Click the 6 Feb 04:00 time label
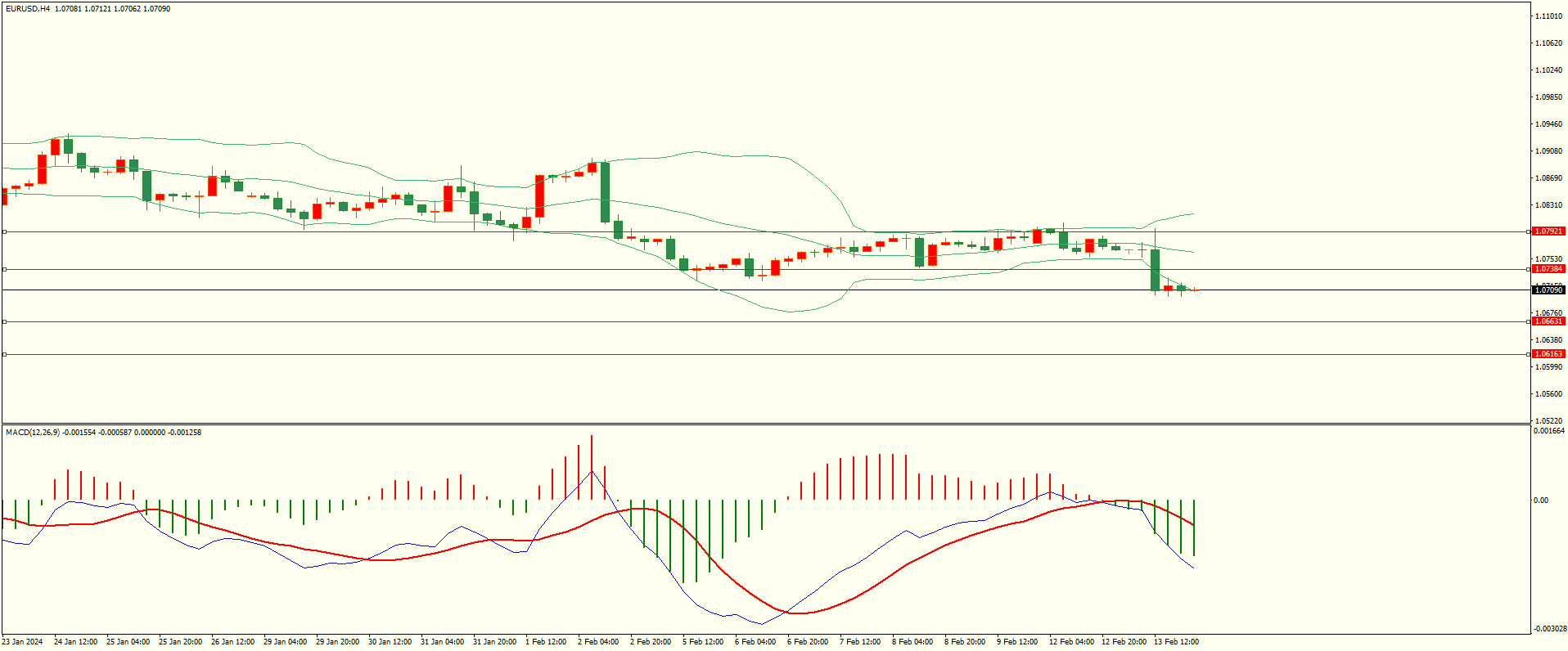1568x651 pixels. point(755,642)
